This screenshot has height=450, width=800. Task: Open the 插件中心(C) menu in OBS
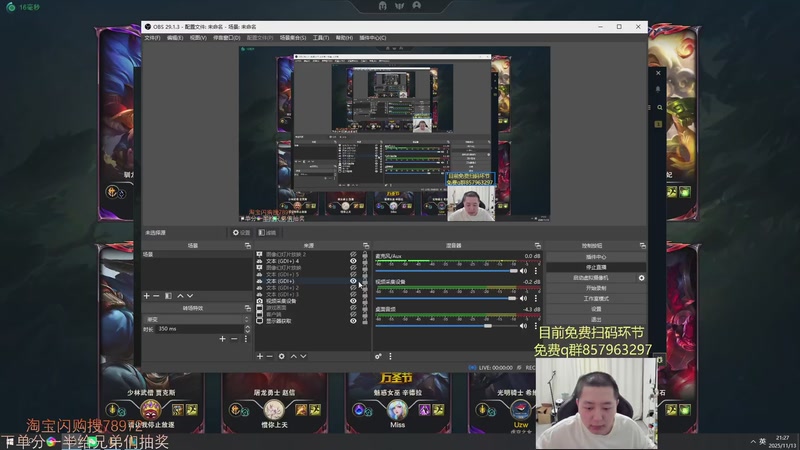[372, 38]
